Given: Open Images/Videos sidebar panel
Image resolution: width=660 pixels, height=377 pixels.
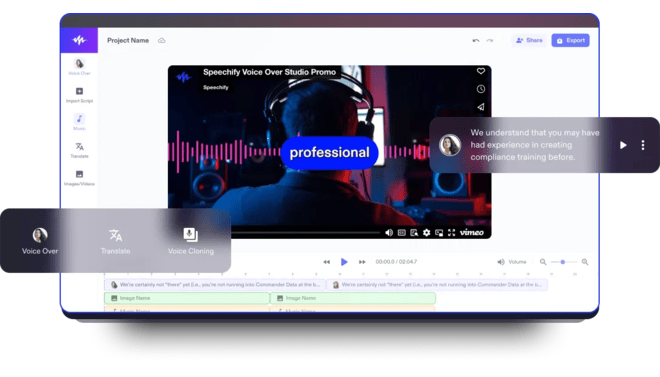Looking at the screenshot, I should 79,178.
